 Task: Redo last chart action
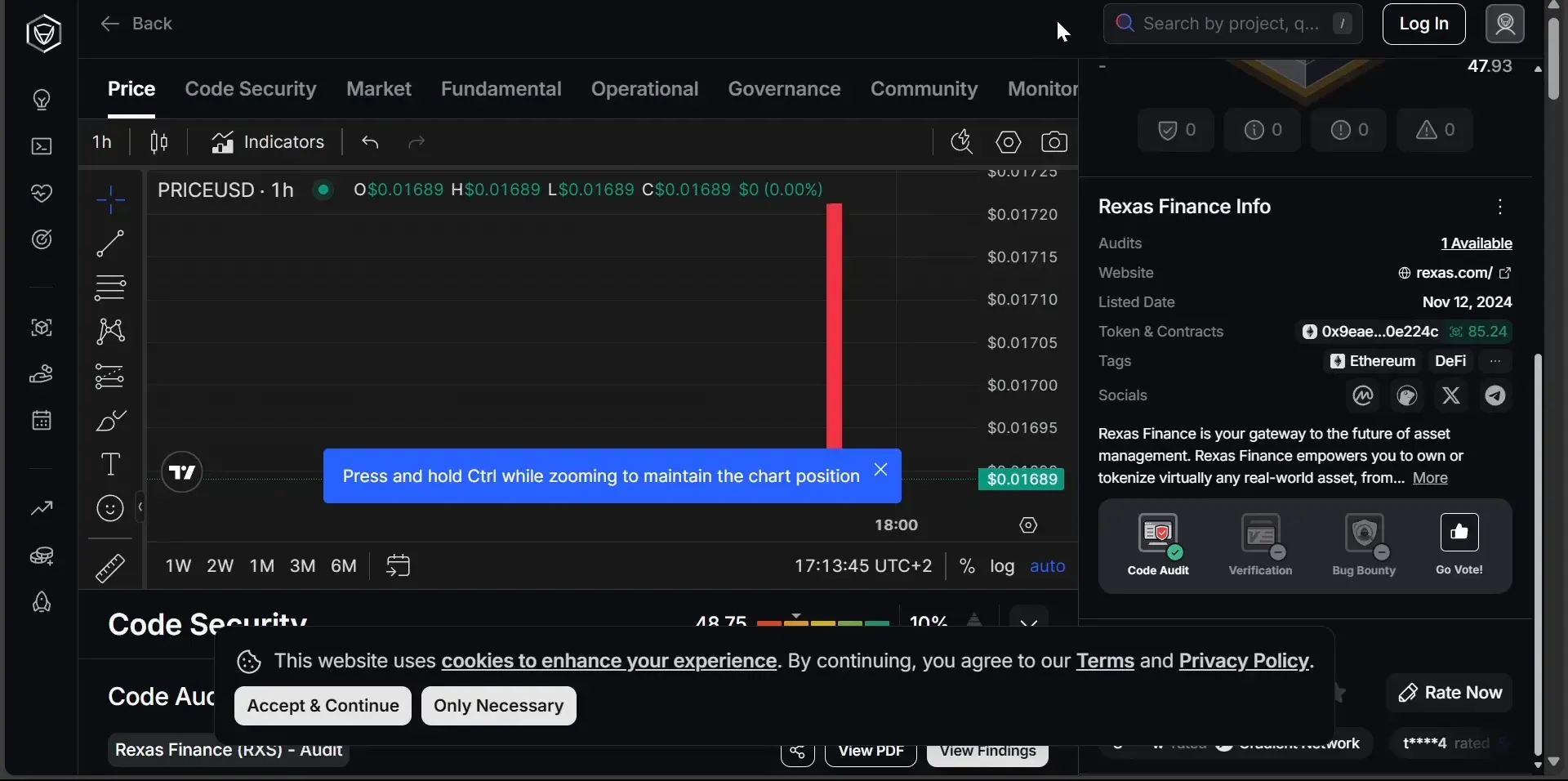pyautogui.click(x=416, y=142)
